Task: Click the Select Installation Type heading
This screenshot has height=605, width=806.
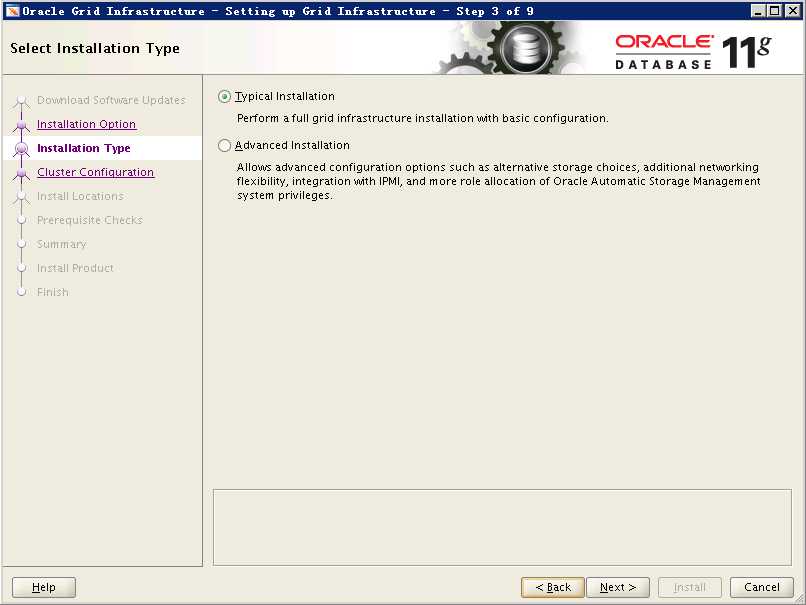Action: coord(95,48)
